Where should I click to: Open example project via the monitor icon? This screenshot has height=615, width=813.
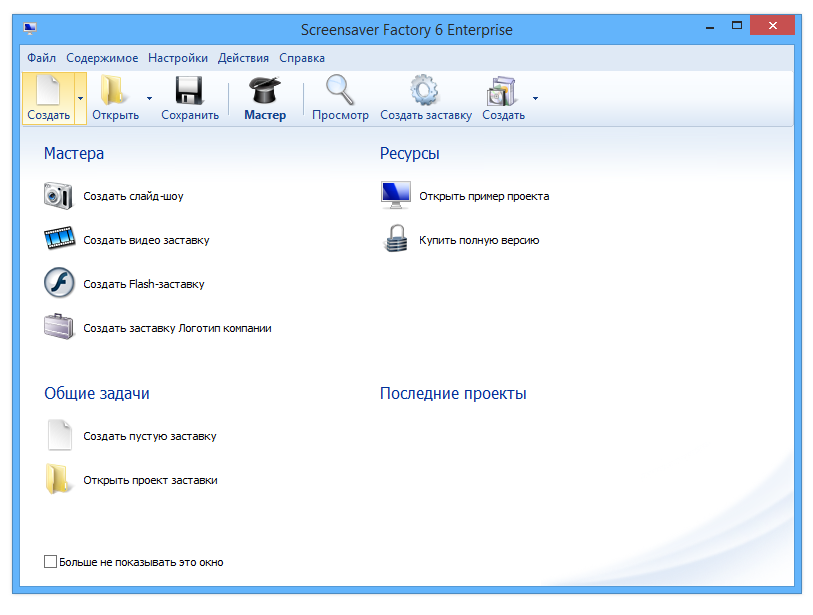pyautogui.click(x=394, y=194)
